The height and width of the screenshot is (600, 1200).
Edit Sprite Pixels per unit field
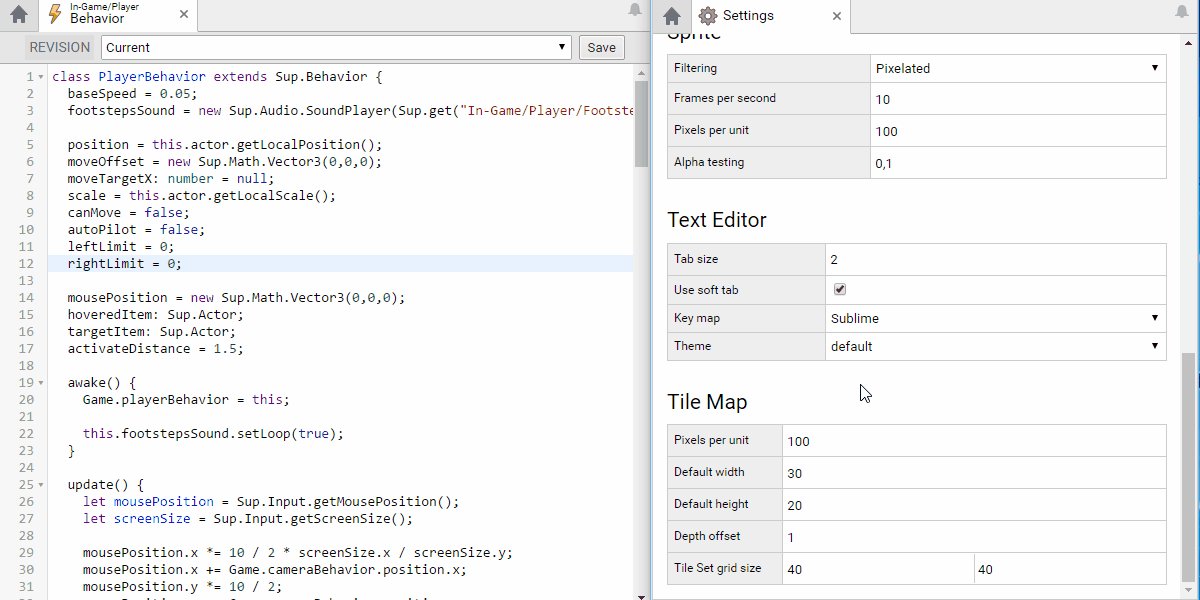coord(1018,131)
